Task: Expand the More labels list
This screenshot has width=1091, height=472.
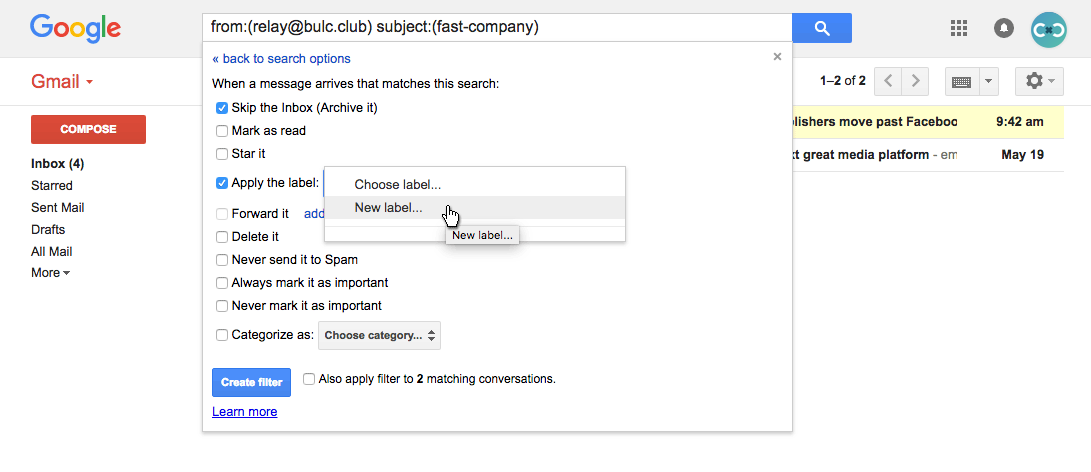Action: coord(51,273)
